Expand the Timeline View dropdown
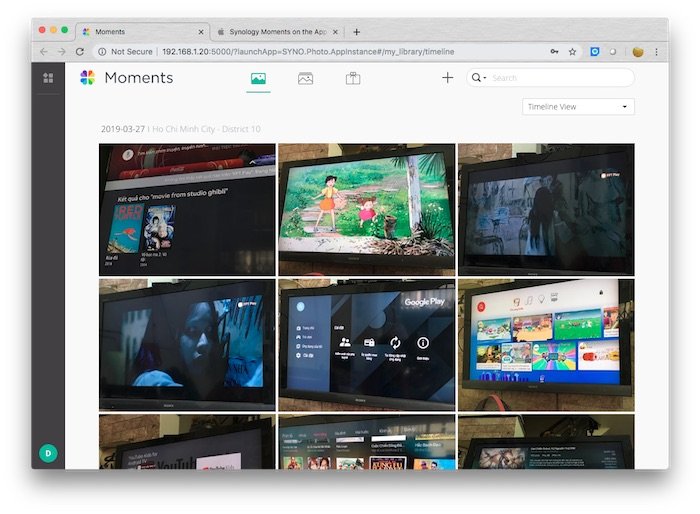Viewport: 700px width, 514px height. point(578,107)
